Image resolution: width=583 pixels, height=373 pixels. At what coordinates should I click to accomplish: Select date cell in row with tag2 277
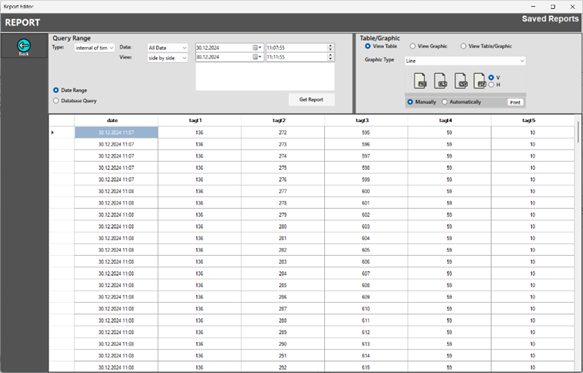coord(116,191)
